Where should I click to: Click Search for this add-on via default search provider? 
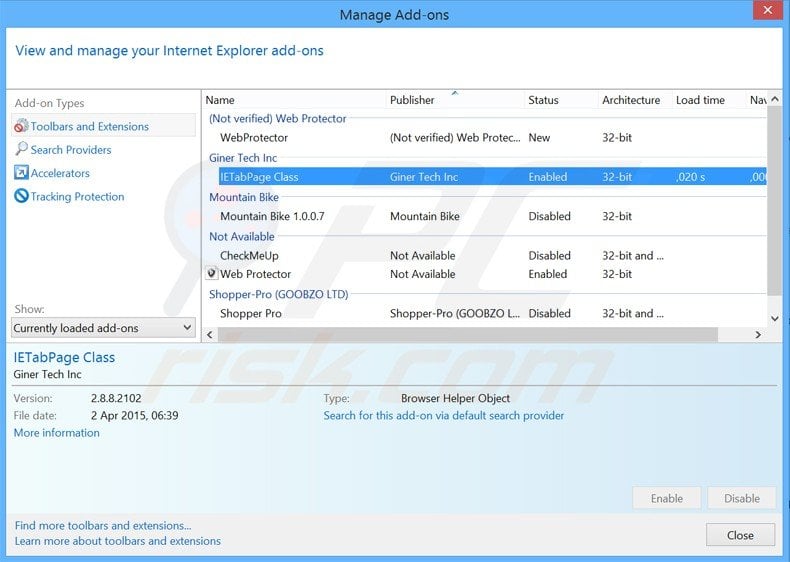point(443,415)
